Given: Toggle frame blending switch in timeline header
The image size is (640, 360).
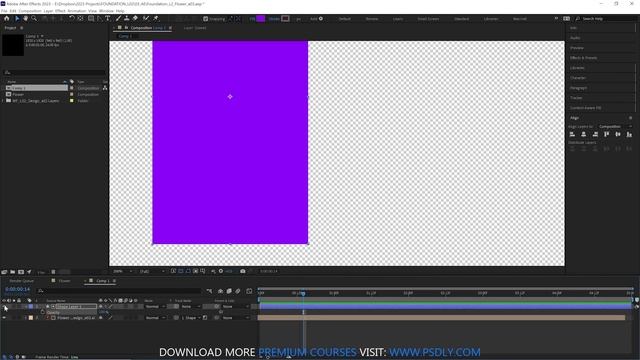Looking at the screenshot, I should [229, 291].
